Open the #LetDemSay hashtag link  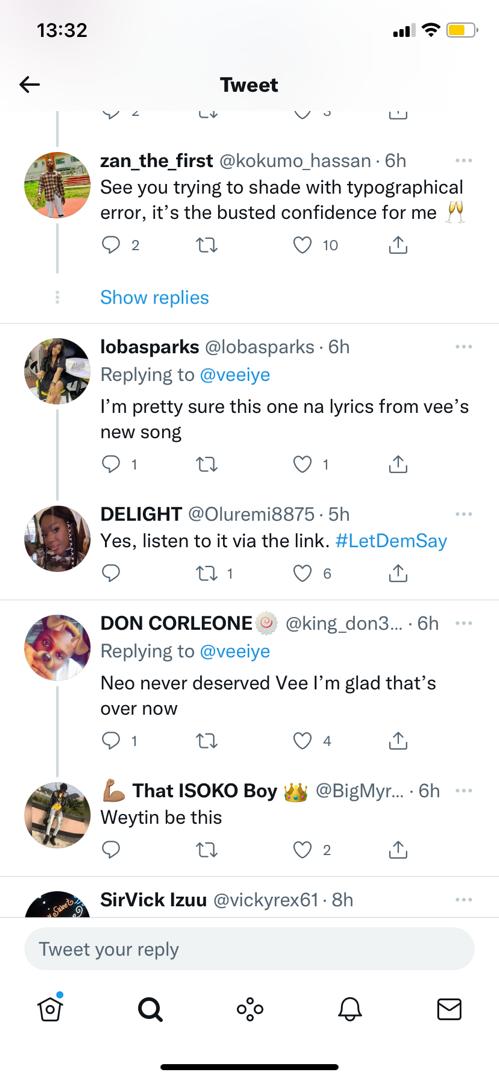pos(391,541)
